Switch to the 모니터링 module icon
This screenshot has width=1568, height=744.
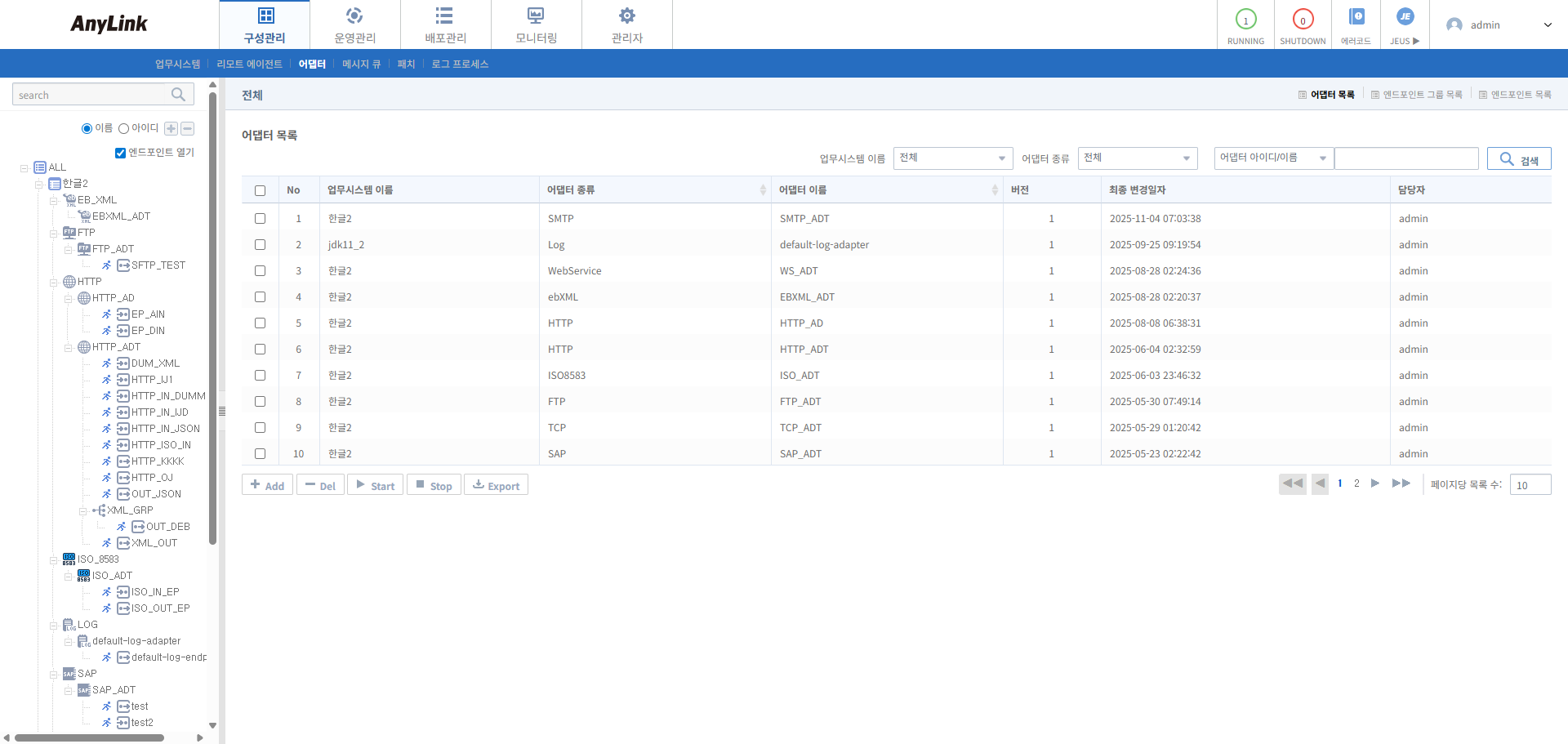pyautogui.click(x=535, y=15)
